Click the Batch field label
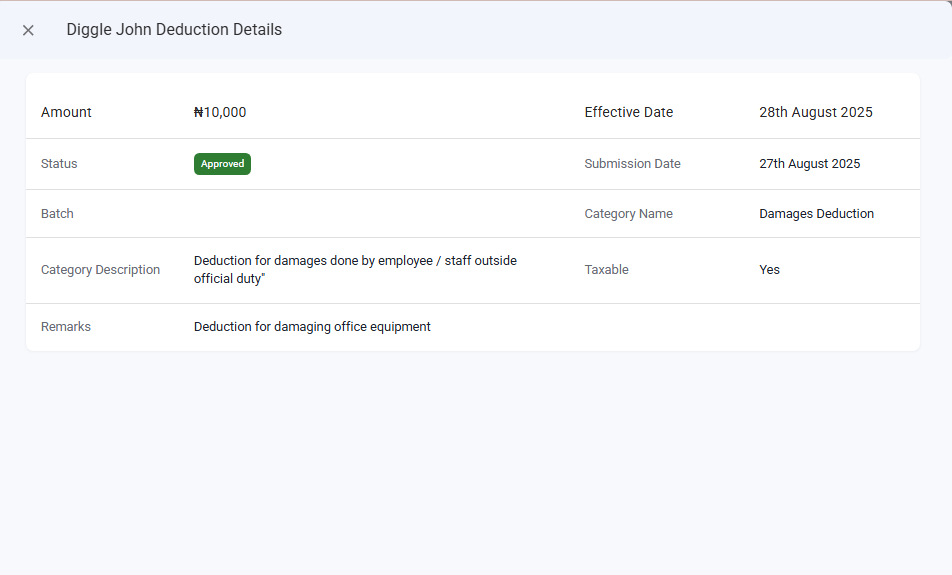 [x=57, y=214]
